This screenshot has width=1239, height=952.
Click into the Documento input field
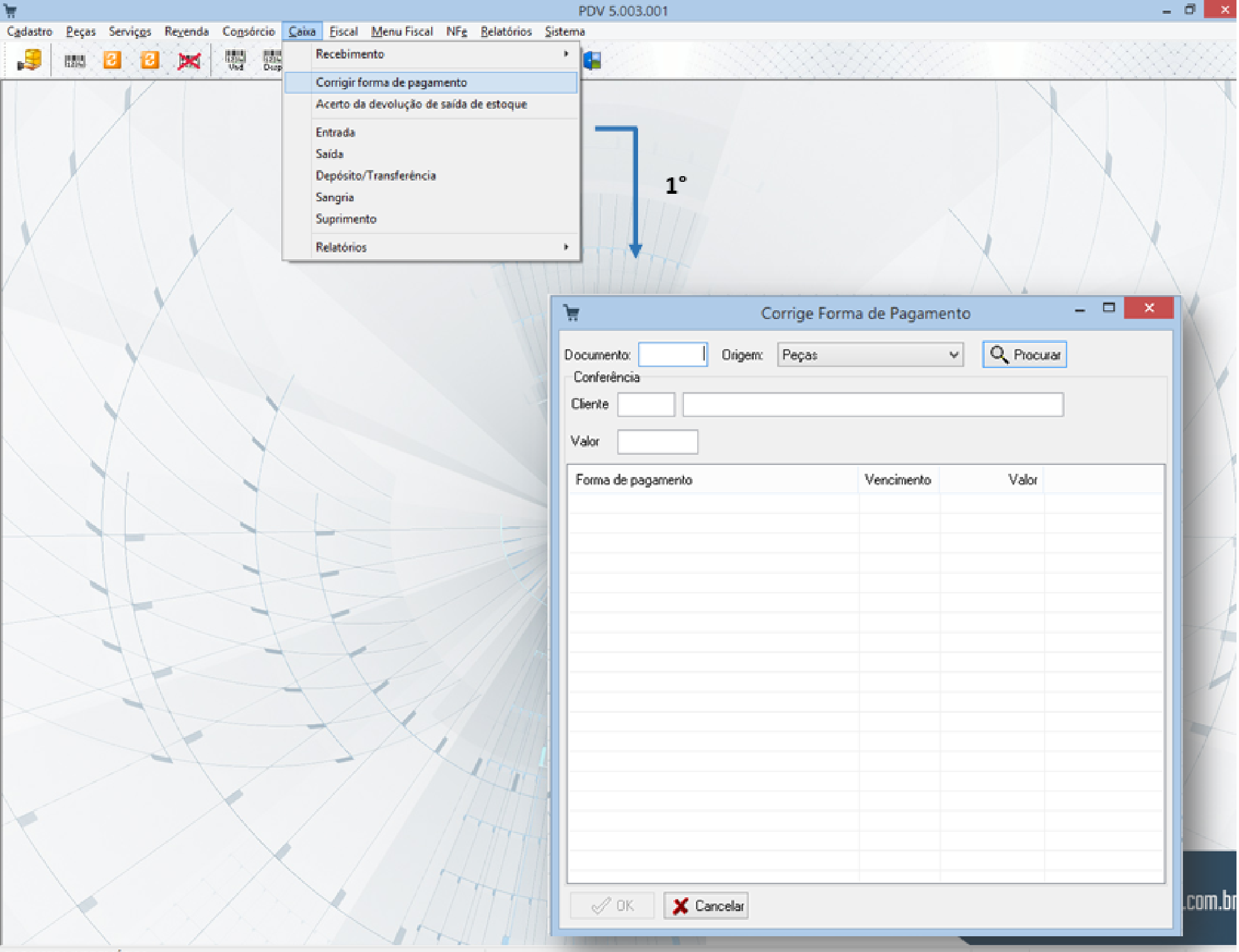[x=672, y=355]
